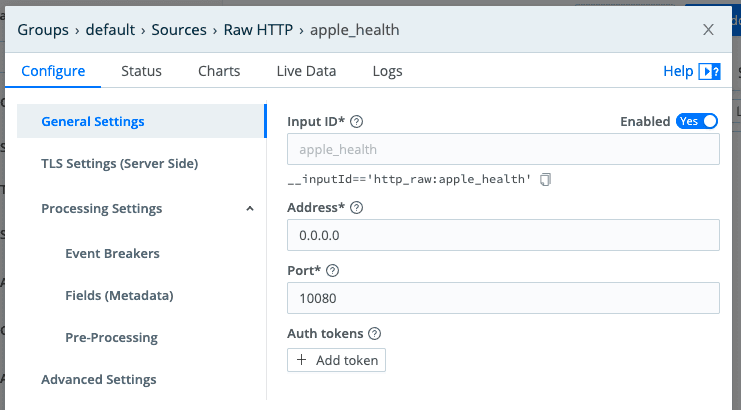Collapse the Processing Settings section
This screenshot has height=410, width=741.
pos(249,209)
